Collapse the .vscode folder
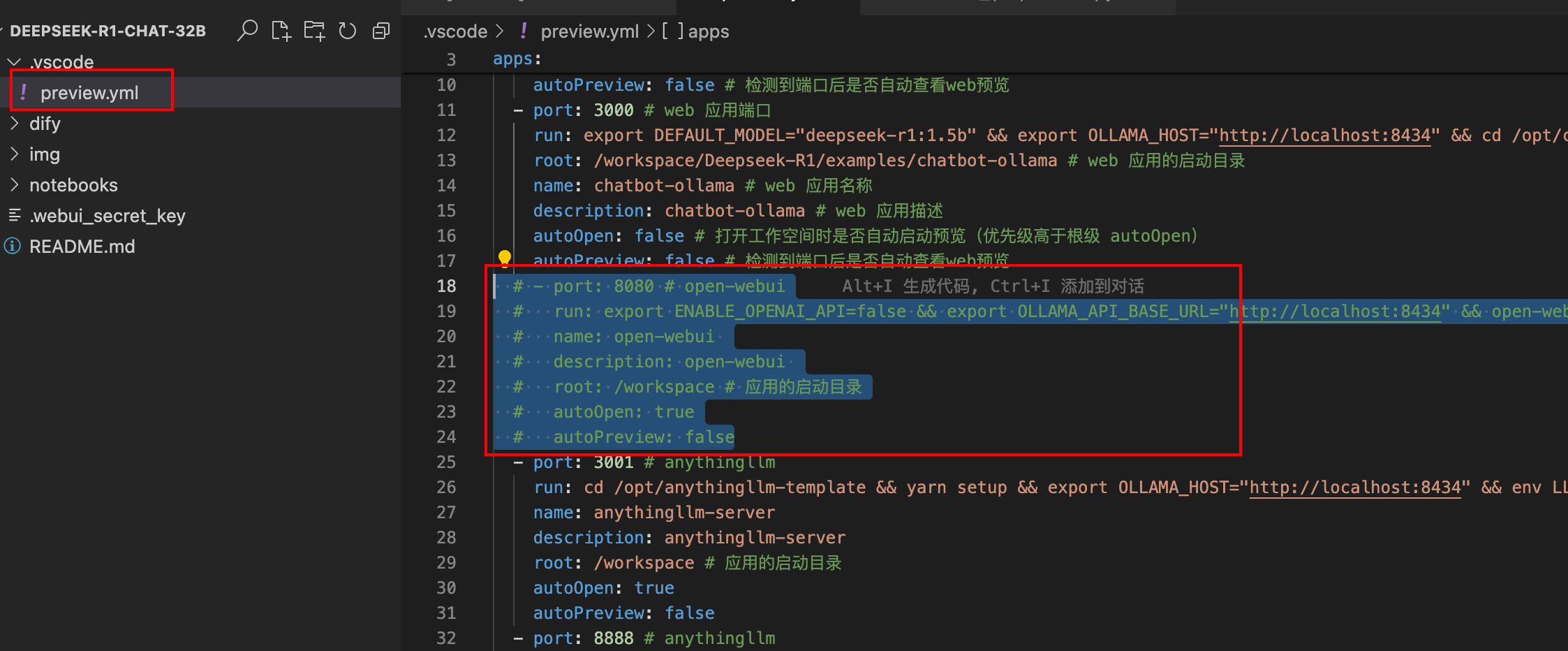1568x651 pixels. click(14, 62)
